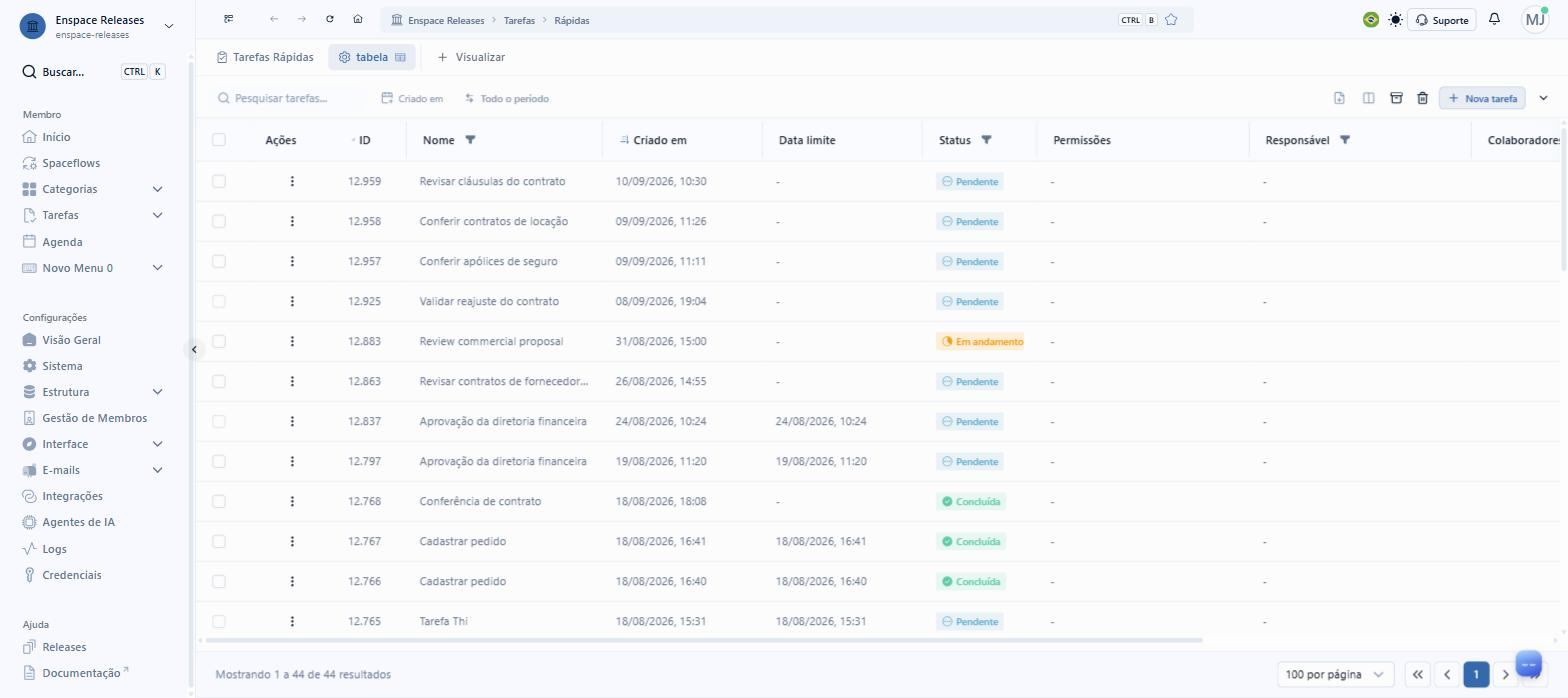Image resolution: width=1568 pixels, height=698 pixels.
Task: Open the 100 por página dropdown
Action: [1336, 675]
